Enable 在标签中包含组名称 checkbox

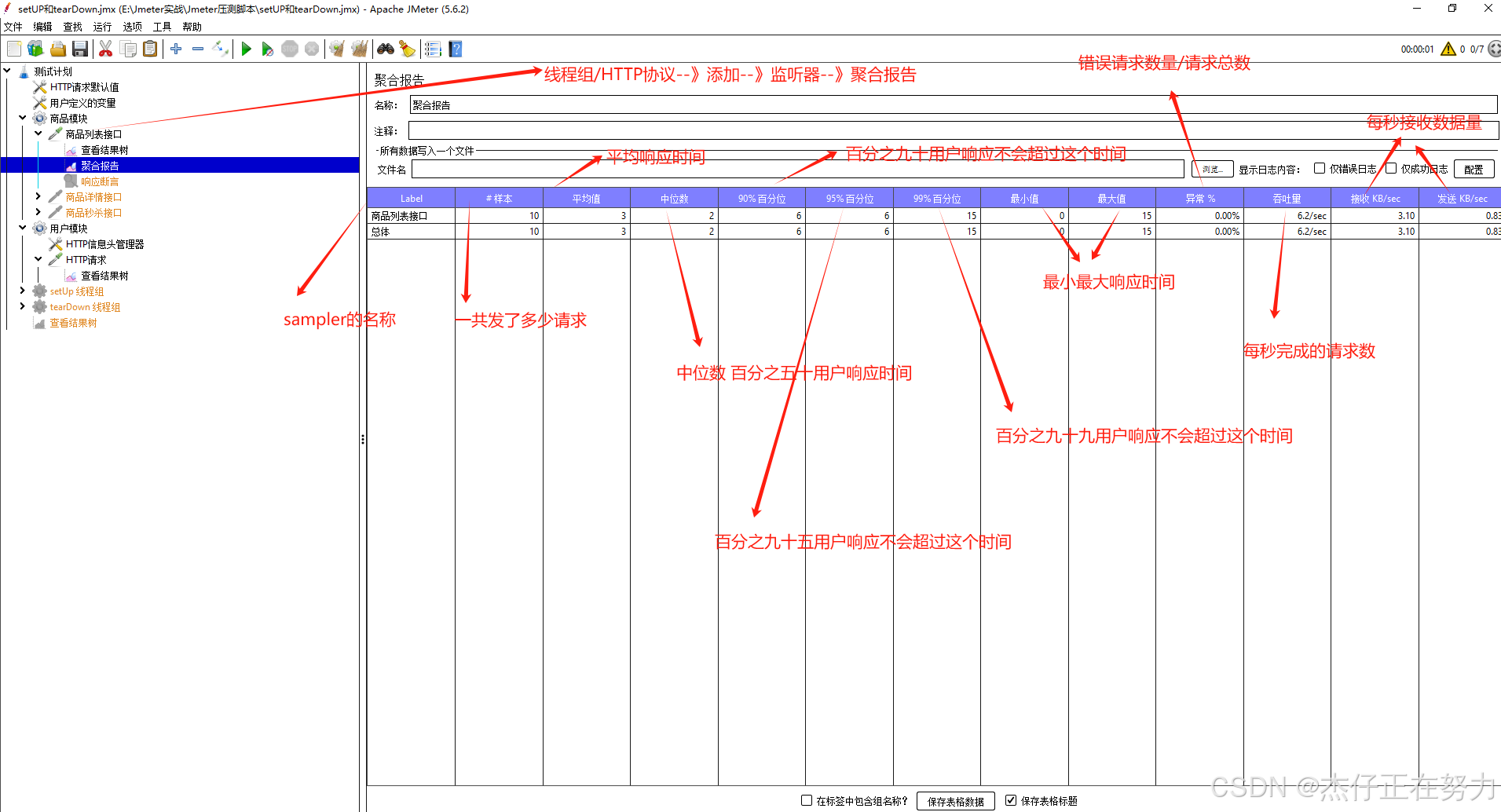pos(807,800)
